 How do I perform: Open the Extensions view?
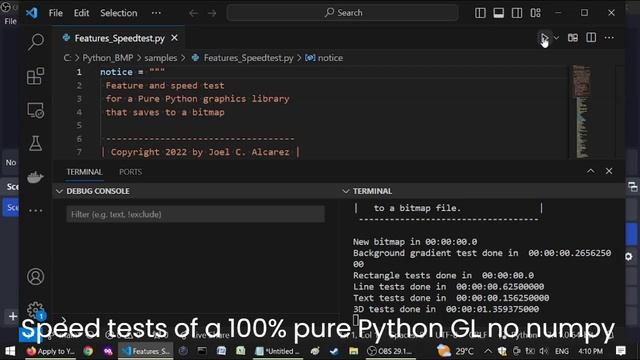(x=36, y=76)
